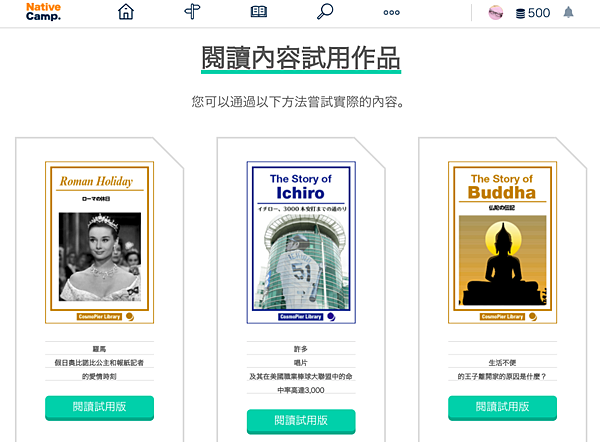This screenshot has height=442, width=600.
Task: Click the signpost guide icon
Action: pos(192,12)
